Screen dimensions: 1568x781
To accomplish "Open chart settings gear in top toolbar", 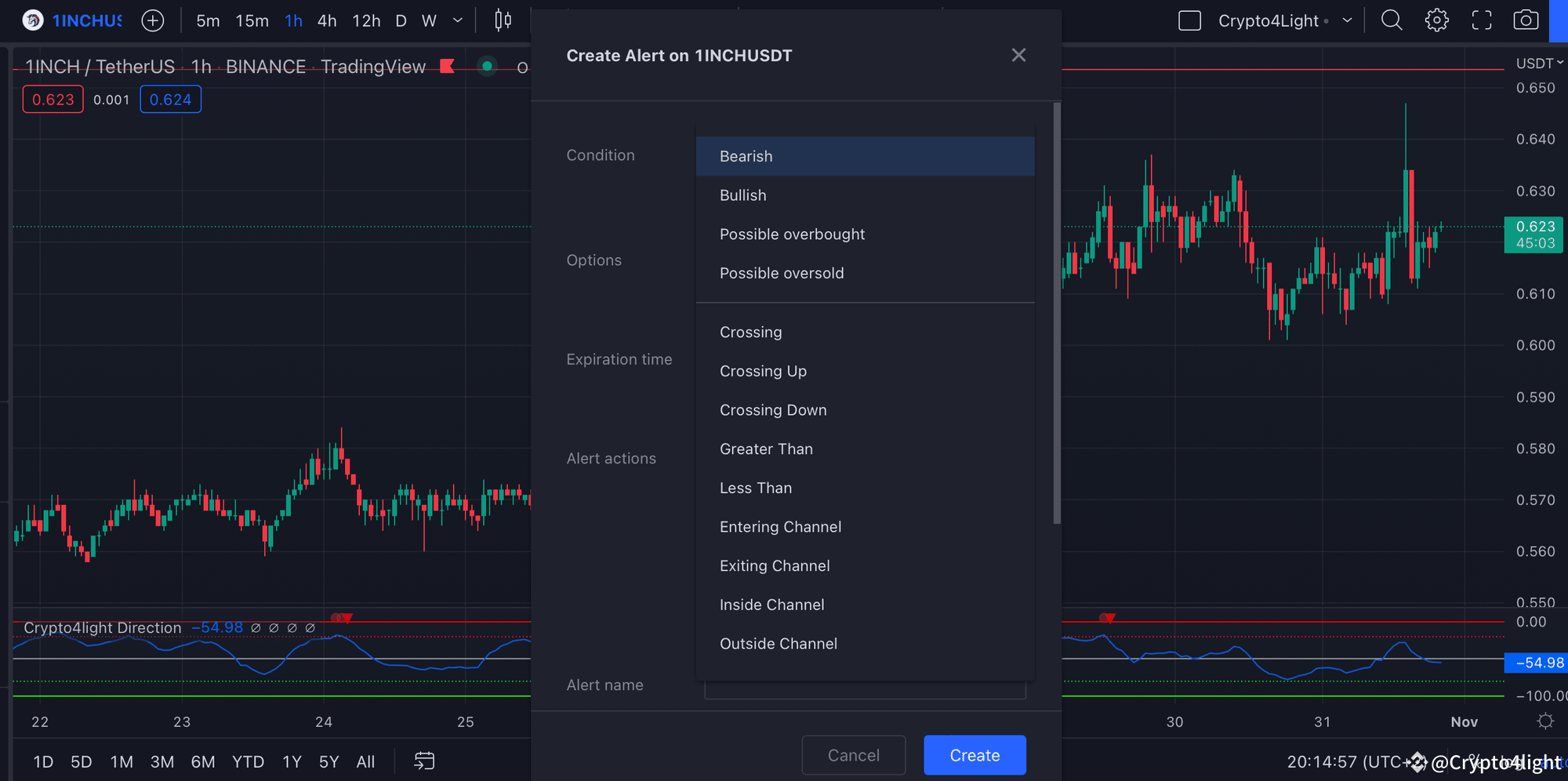I will click(x=1436, y=20).
